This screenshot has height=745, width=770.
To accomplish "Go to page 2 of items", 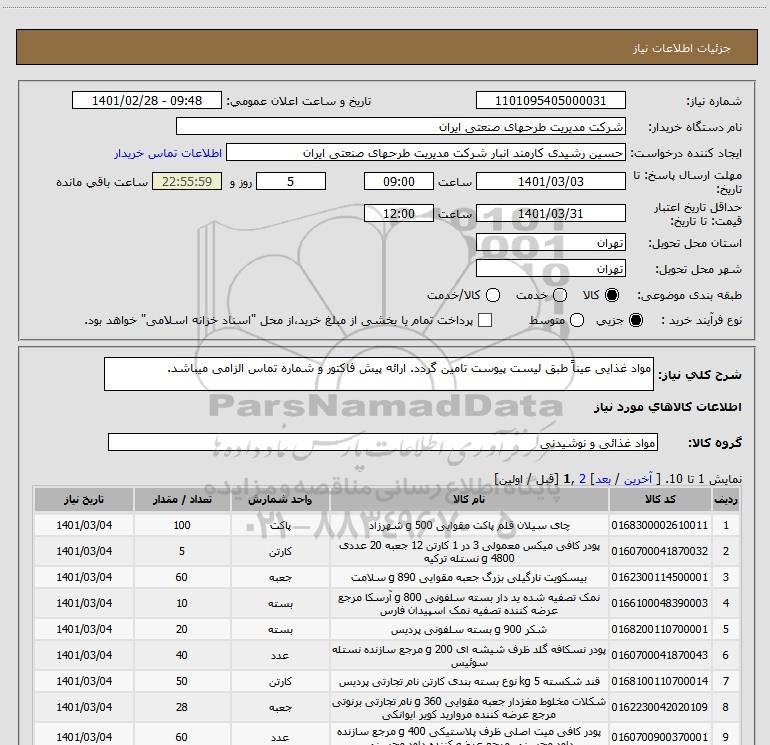I will [x=582, y=479].
